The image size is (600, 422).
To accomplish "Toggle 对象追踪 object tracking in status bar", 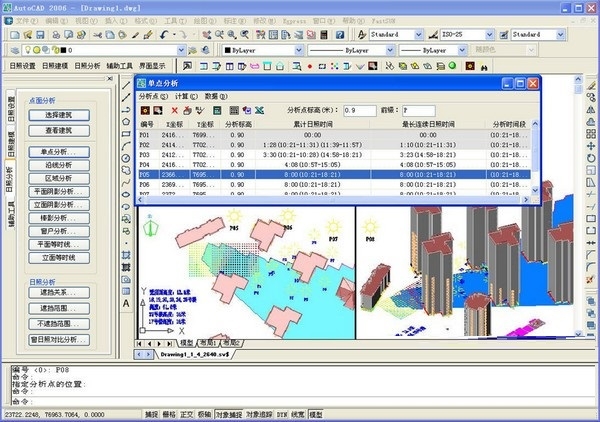I will (259, 414).
